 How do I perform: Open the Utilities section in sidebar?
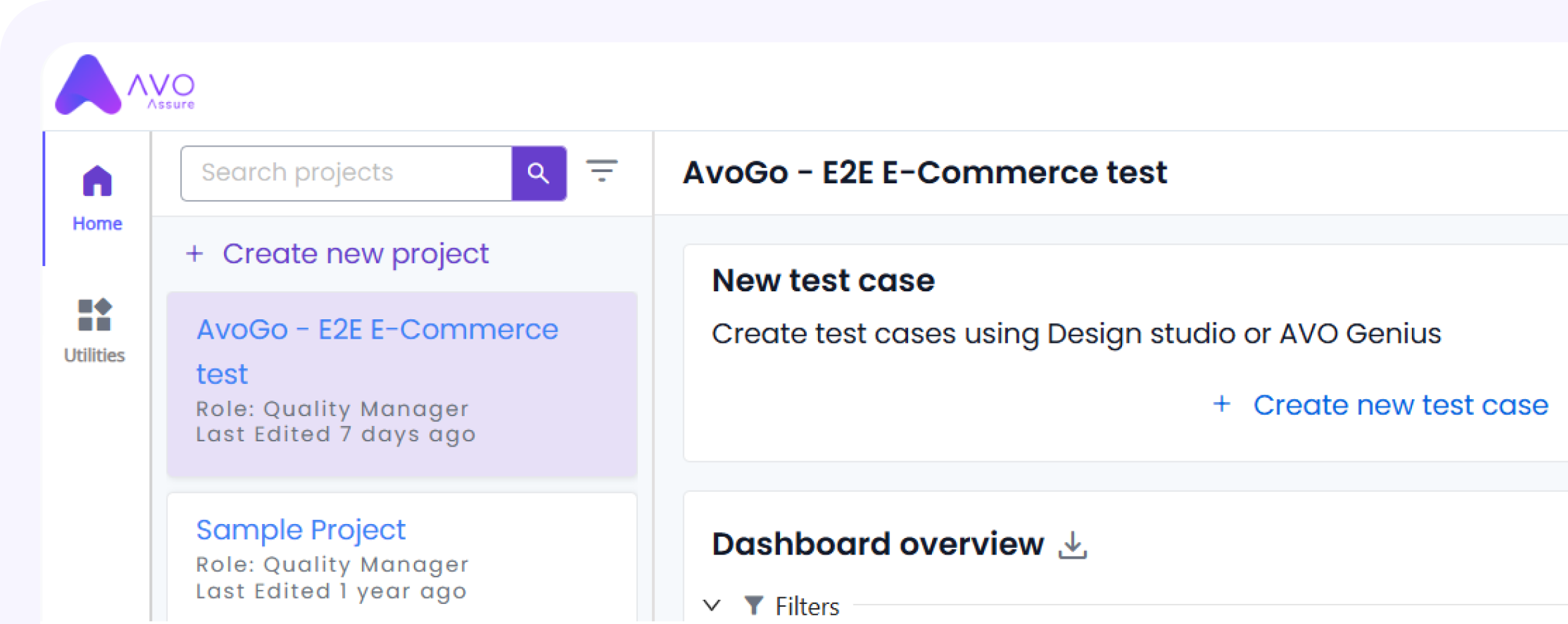(94, 331)
